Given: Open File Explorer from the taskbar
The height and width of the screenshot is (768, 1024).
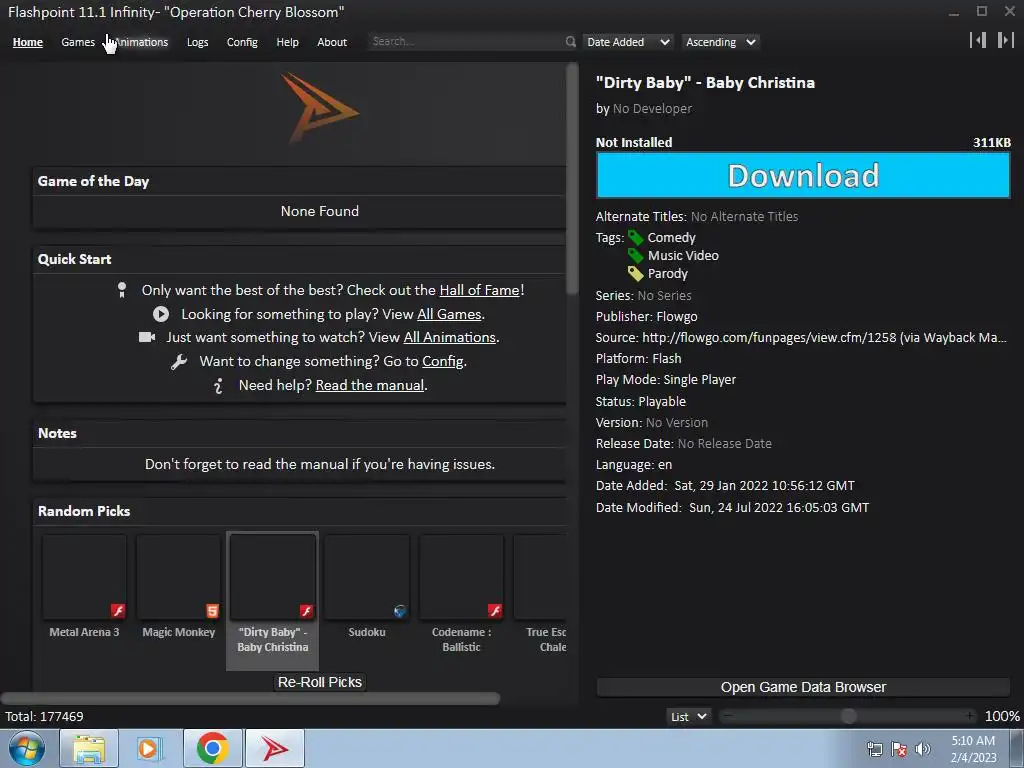Looking at the screenshot, I should tap(89, 748).
